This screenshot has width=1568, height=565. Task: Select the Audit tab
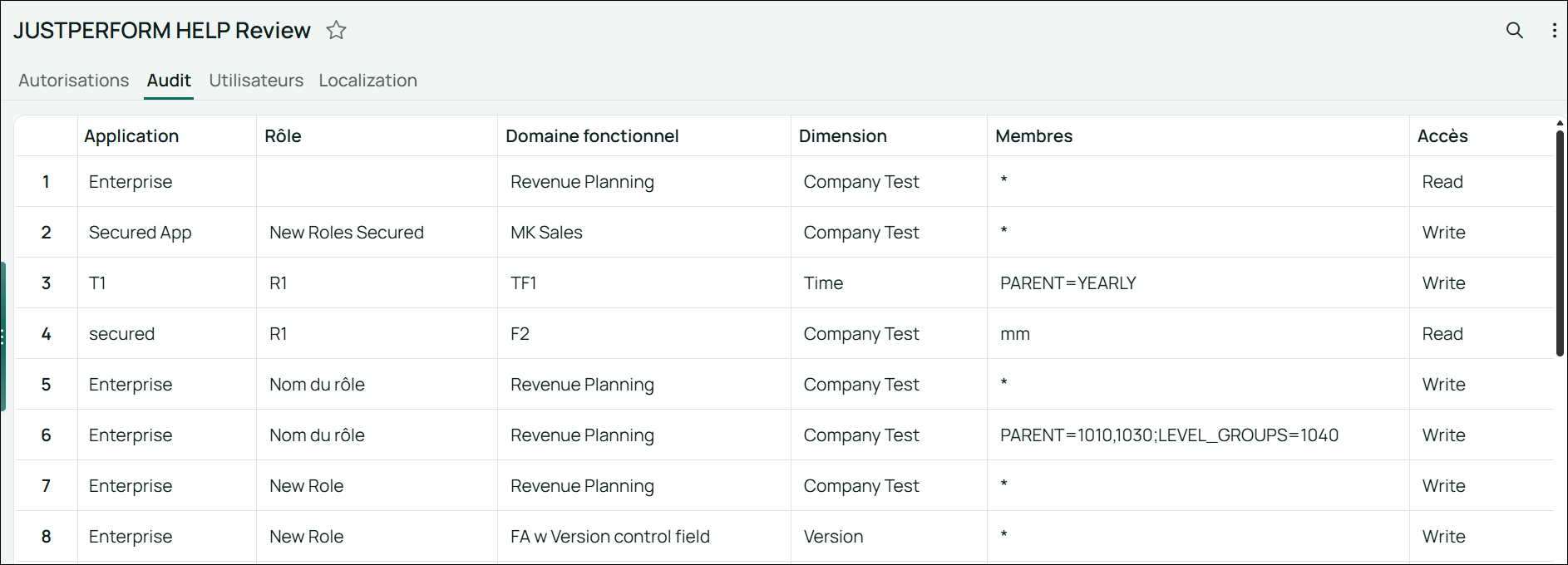[x=169, y=81]
